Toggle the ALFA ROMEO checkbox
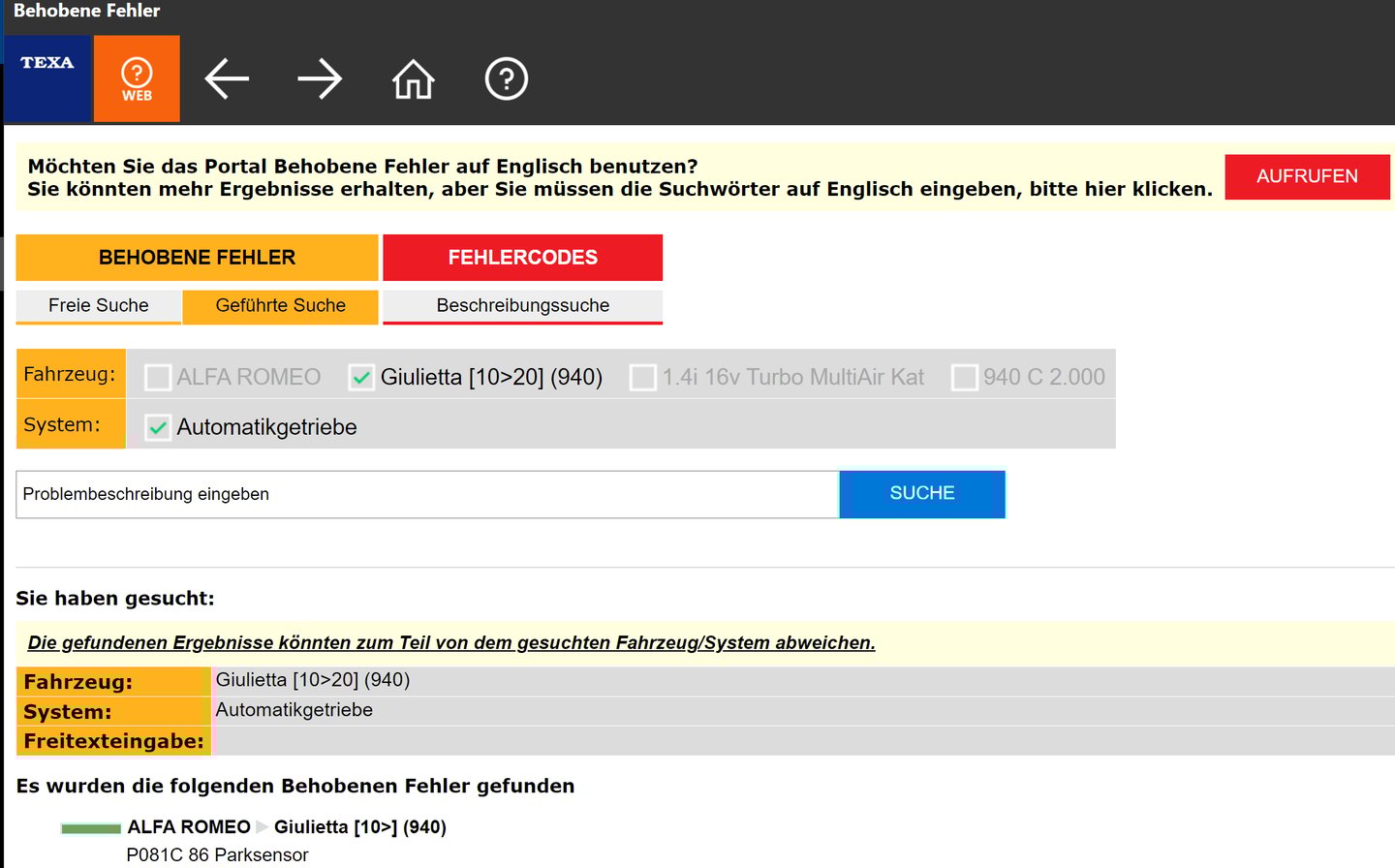Viewport: 1395px width, 868px height. click(158, 377)
